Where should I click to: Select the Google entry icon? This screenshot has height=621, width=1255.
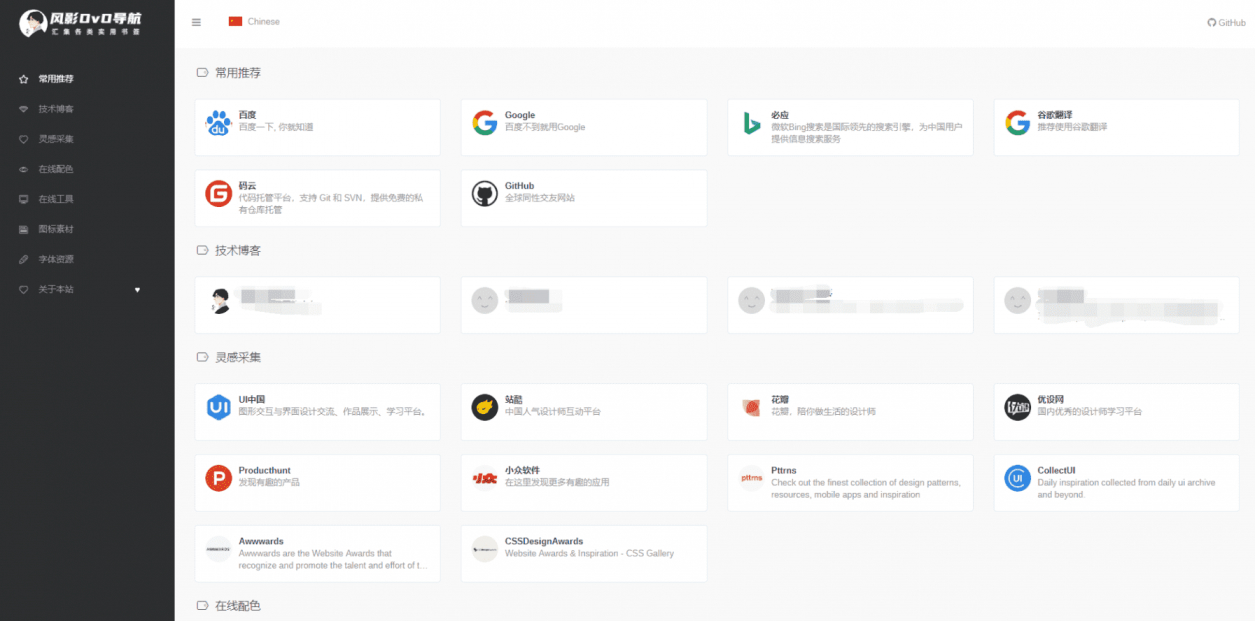484,121
